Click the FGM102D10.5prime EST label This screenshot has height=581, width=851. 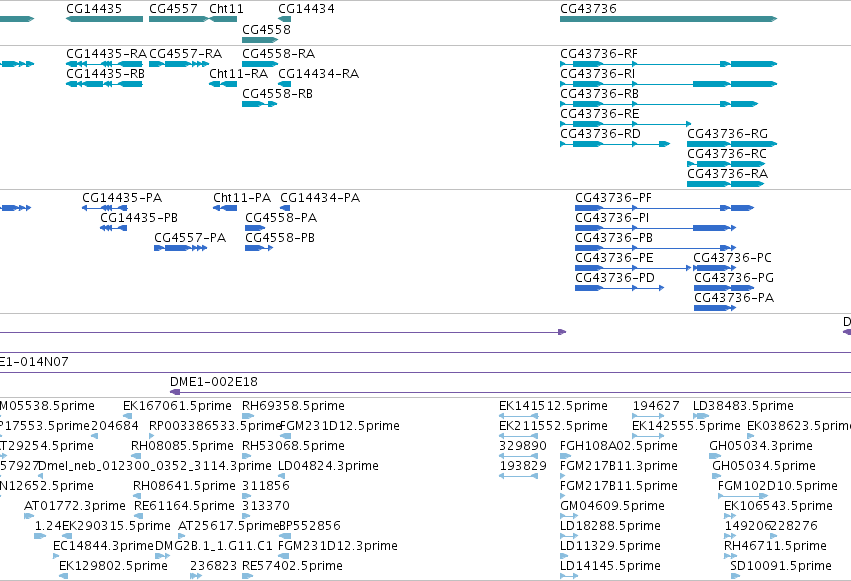coord(778,487)
